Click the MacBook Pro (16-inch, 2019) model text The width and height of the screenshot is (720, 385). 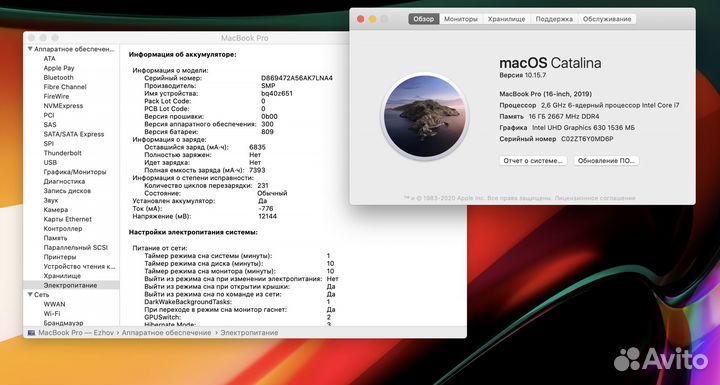pos(546,94)
